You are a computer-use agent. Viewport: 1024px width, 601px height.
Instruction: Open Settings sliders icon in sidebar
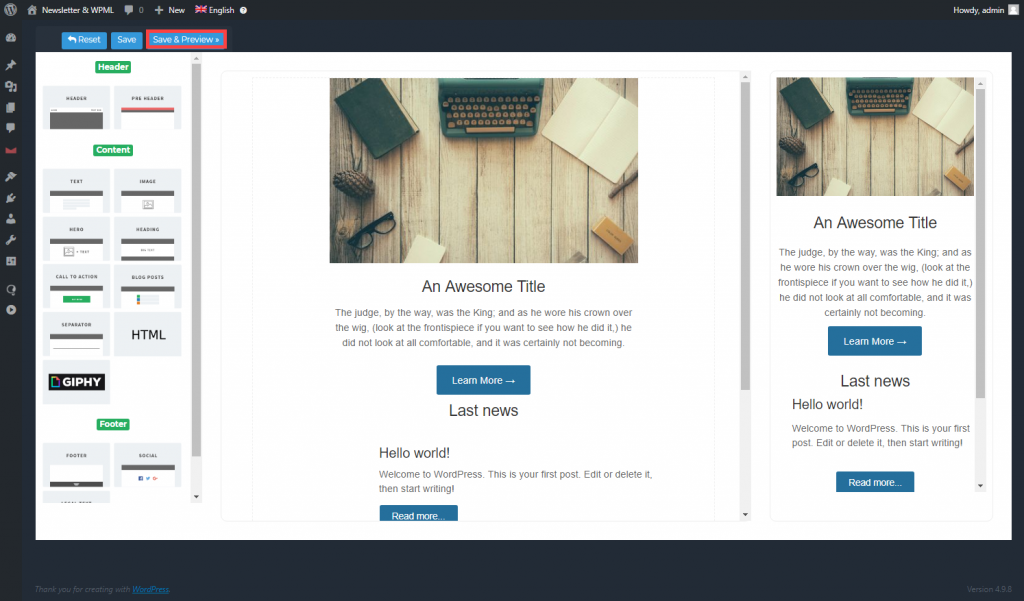point(11,261)
